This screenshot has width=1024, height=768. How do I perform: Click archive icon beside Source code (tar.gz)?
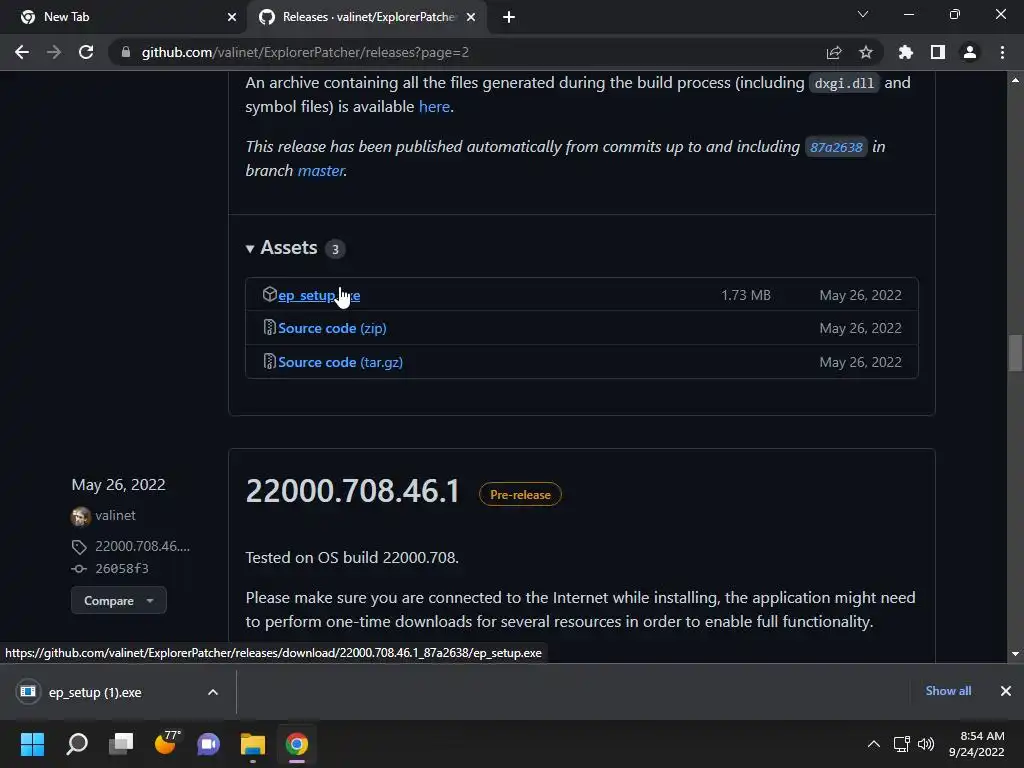coord(269,361)
